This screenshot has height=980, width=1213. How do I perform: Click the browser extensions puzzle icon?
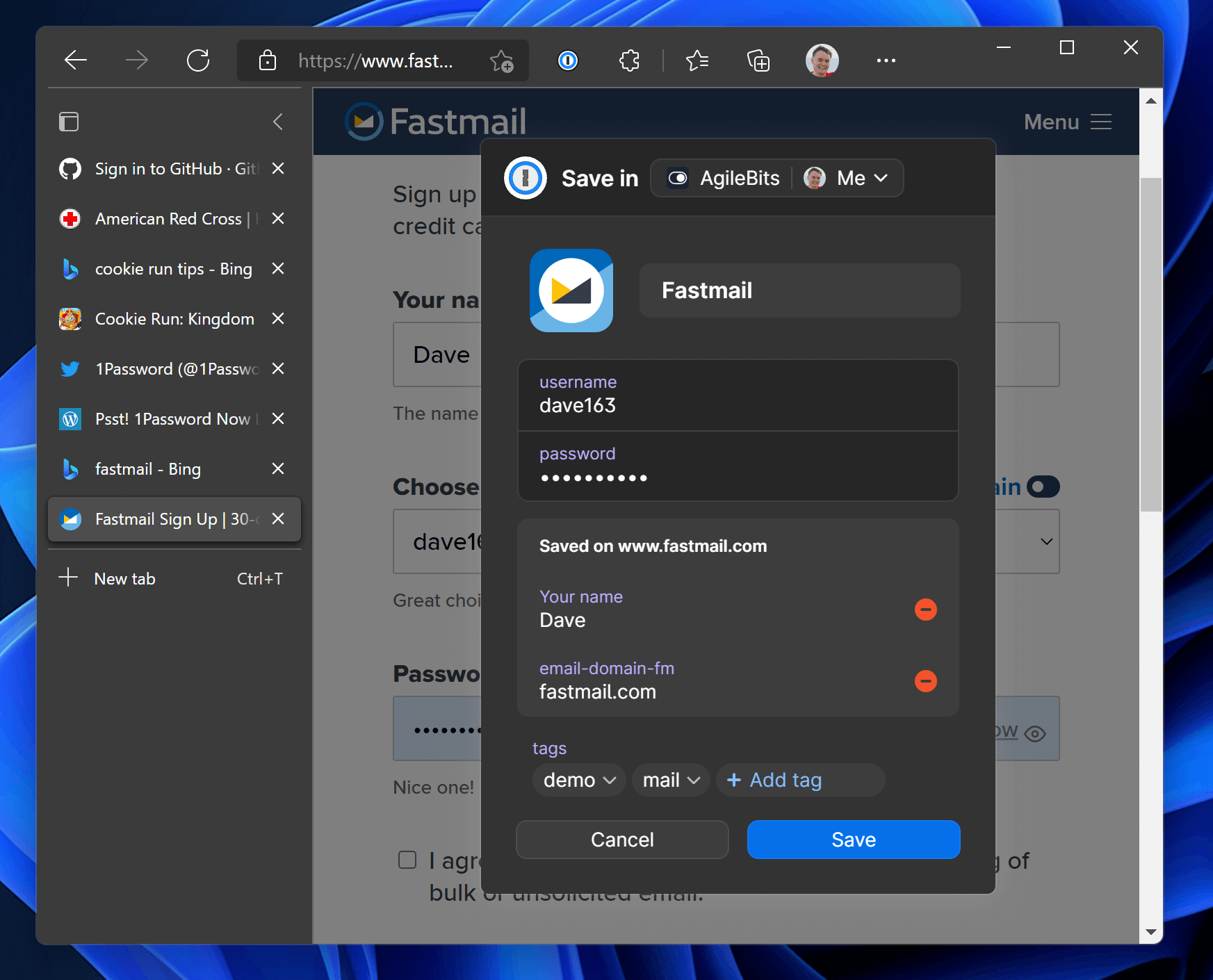629,60
